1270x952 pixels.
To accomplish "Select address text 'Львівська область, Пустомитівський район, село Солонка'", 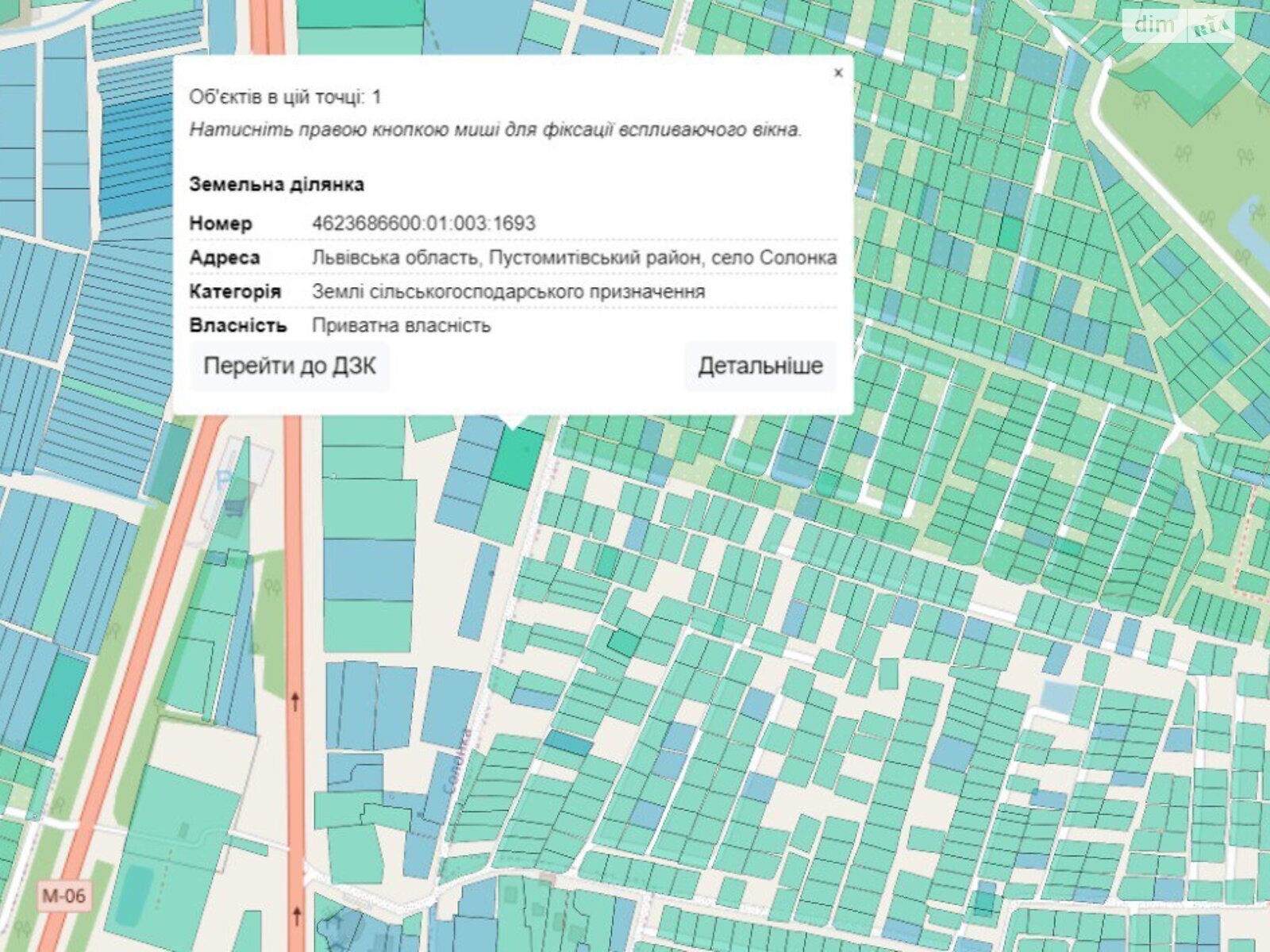I will click(x=575, y=258).
